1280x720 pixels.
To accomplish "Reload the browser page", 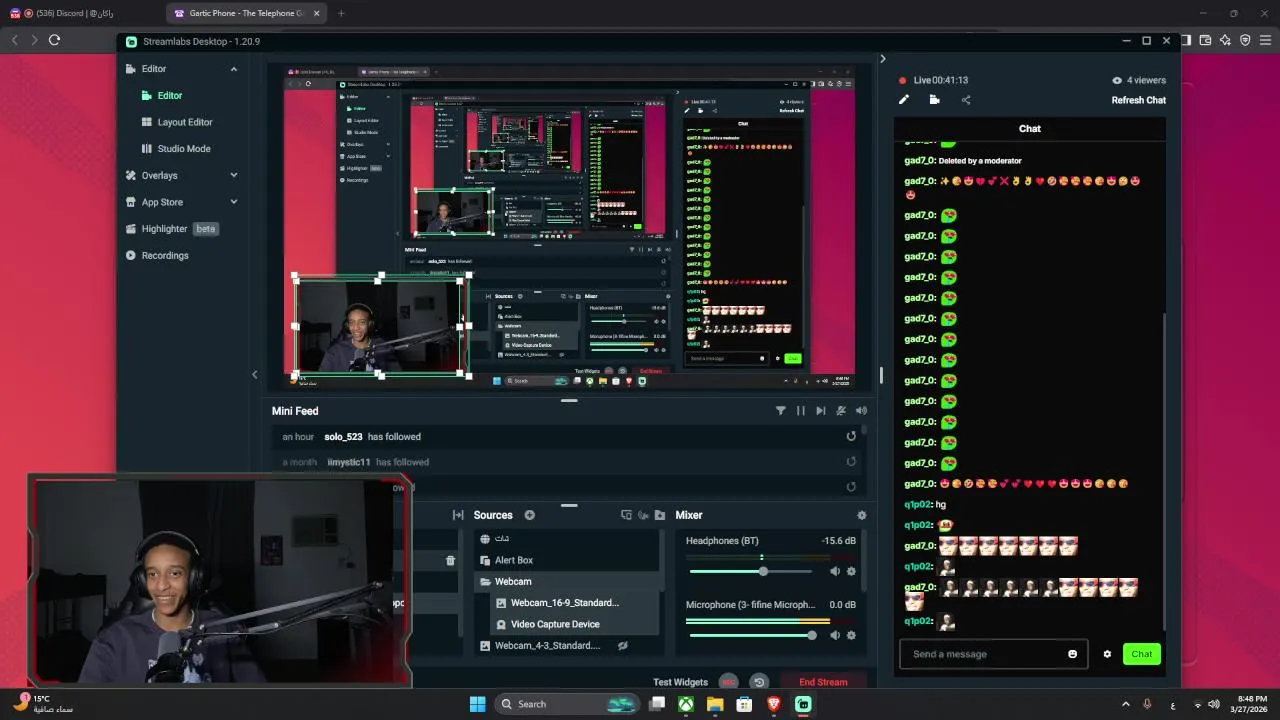I will pyautogui.click(x=54, y=40).
